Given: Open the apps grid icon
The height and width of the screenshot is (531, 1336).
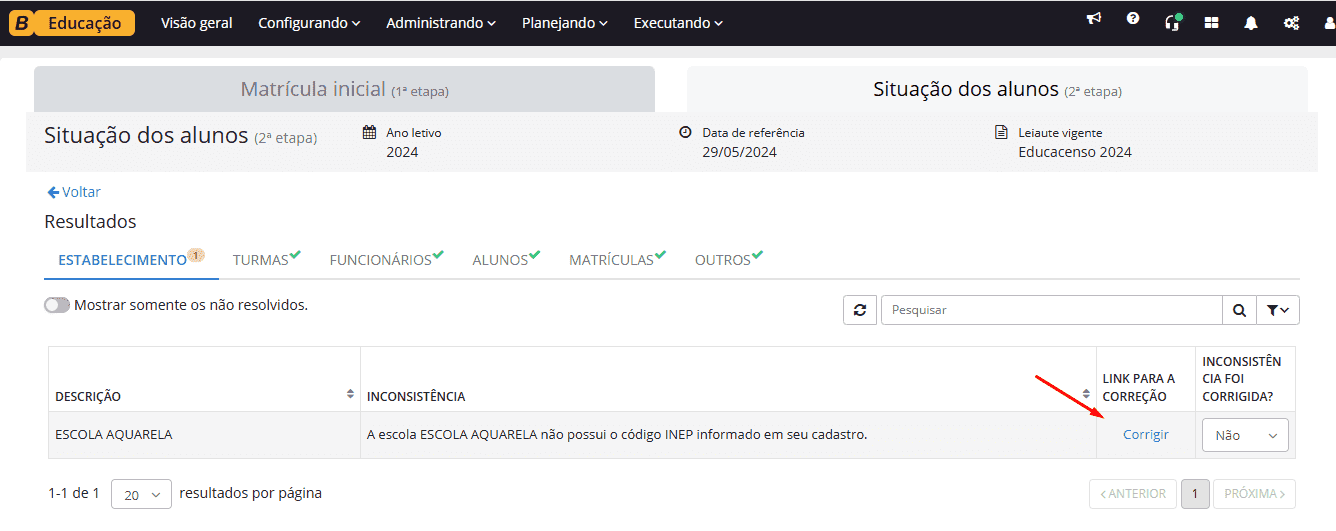Looking at the screenshot, I should 1211,23.
